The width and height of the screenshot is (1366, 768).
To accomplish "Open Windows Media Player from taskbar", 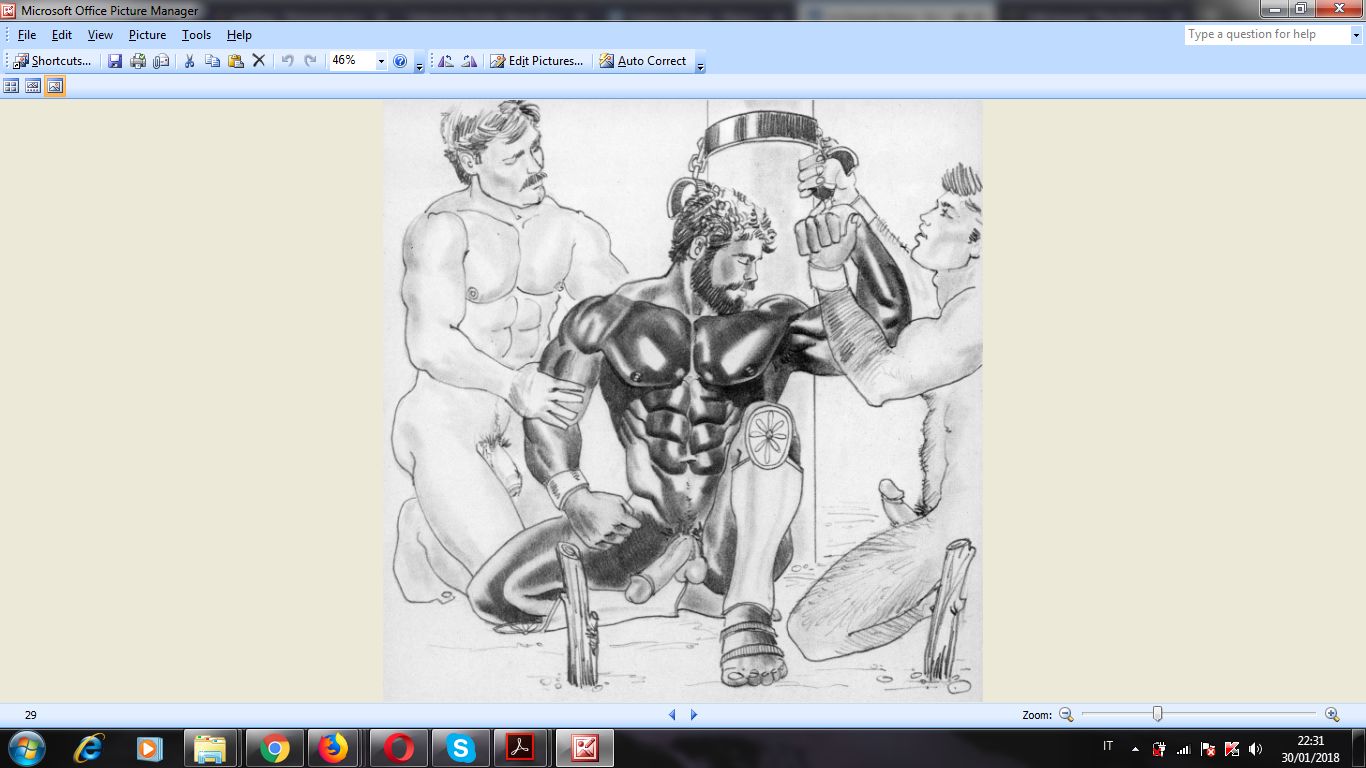I will 150,748.
